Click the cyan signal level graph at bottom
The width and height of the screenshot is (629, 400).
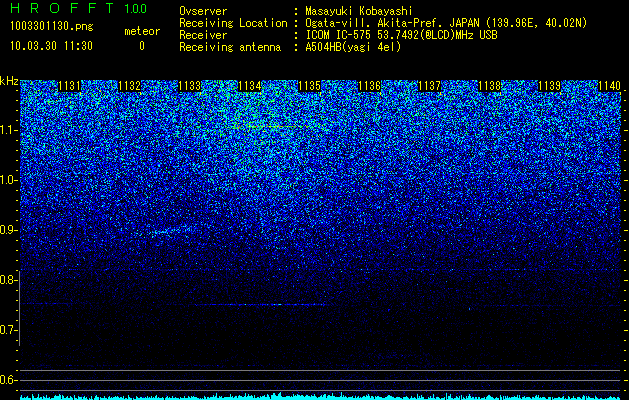click(x=320, y=396)
